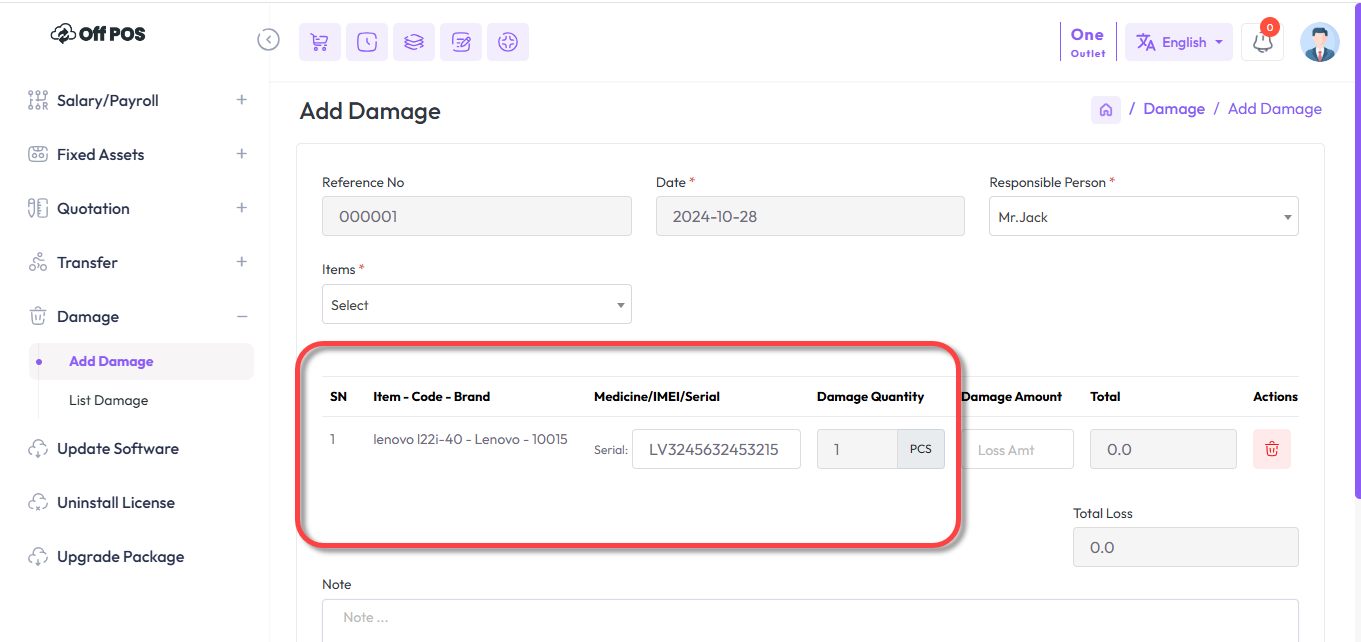Open the notifications bell
The image size is (1361, 642).
1262,43
